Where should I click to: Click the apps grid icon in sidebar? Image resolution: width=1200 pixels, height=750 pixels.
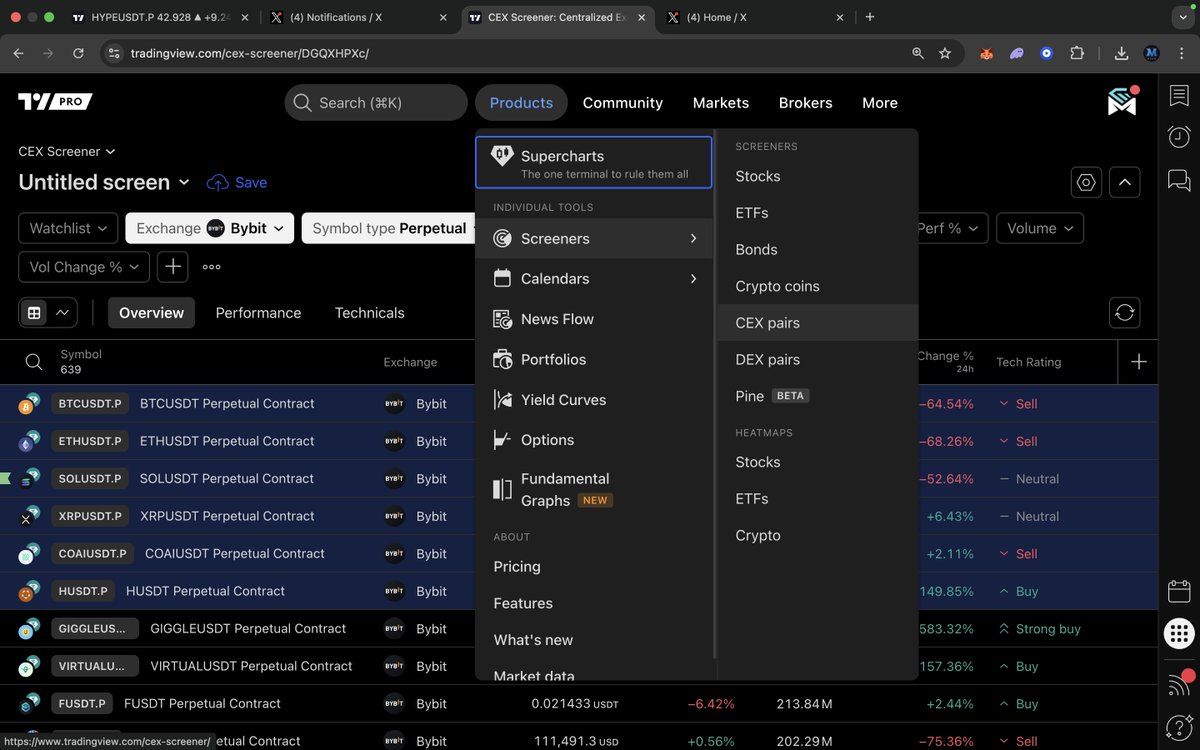pos(1179,633)
